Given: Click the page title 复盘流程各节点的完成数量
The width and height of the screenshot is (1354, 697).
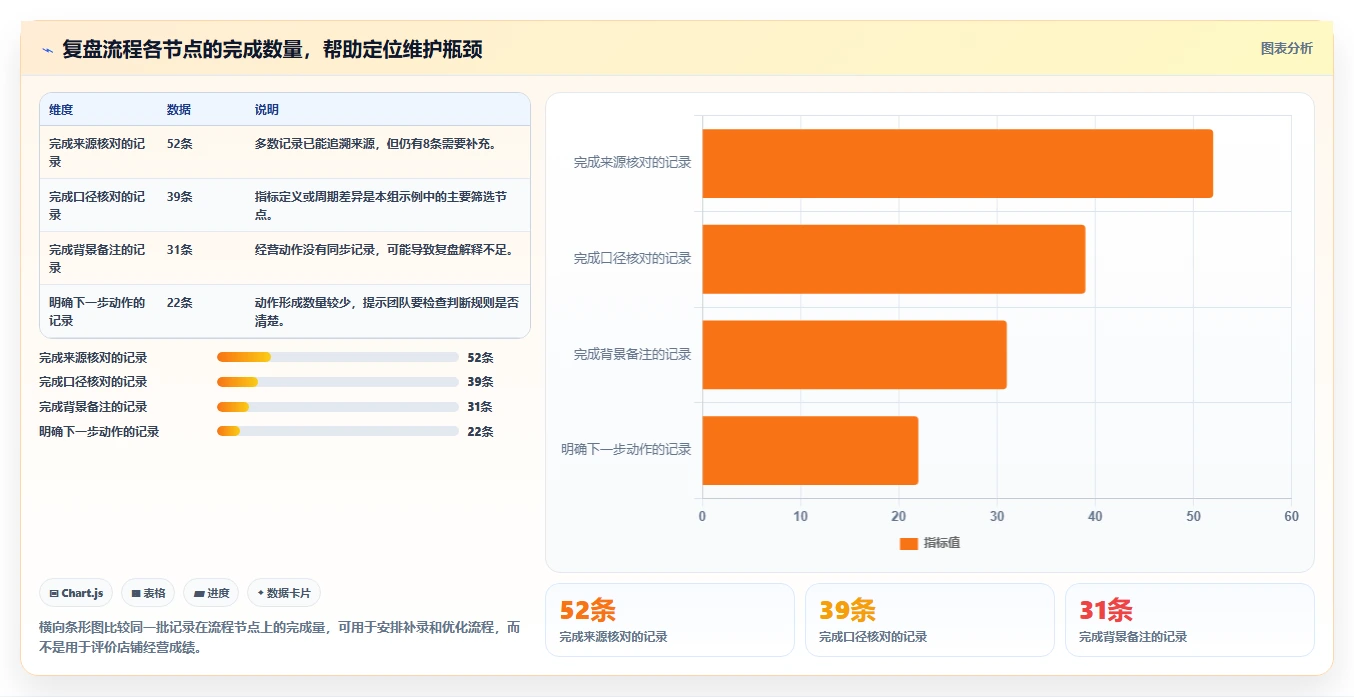Looking at the screenshot, I should 272,49.
